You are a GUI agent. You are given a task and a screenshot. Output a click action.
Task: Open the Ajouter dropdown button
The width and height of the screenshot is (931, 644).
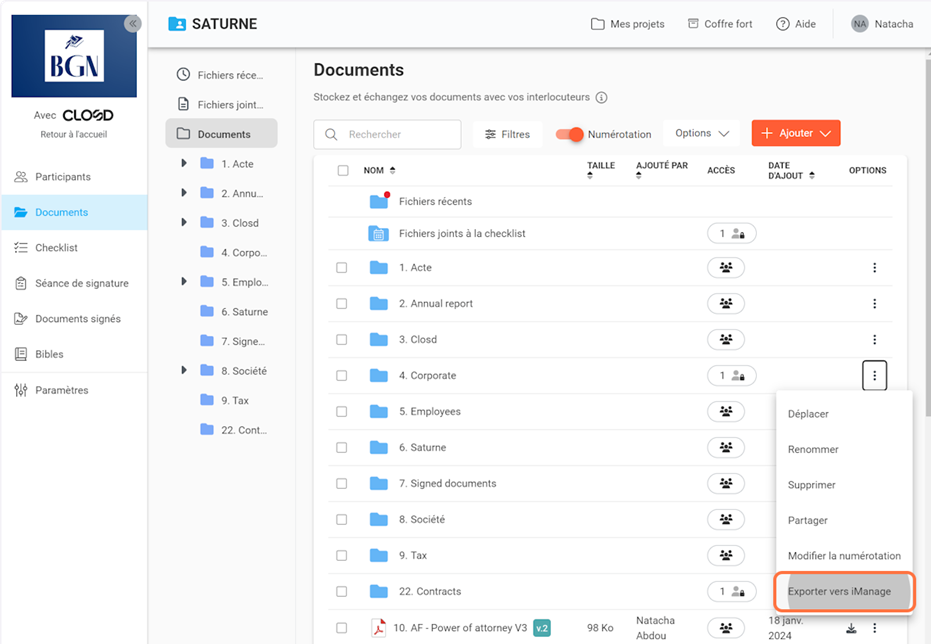pos(795,134)
